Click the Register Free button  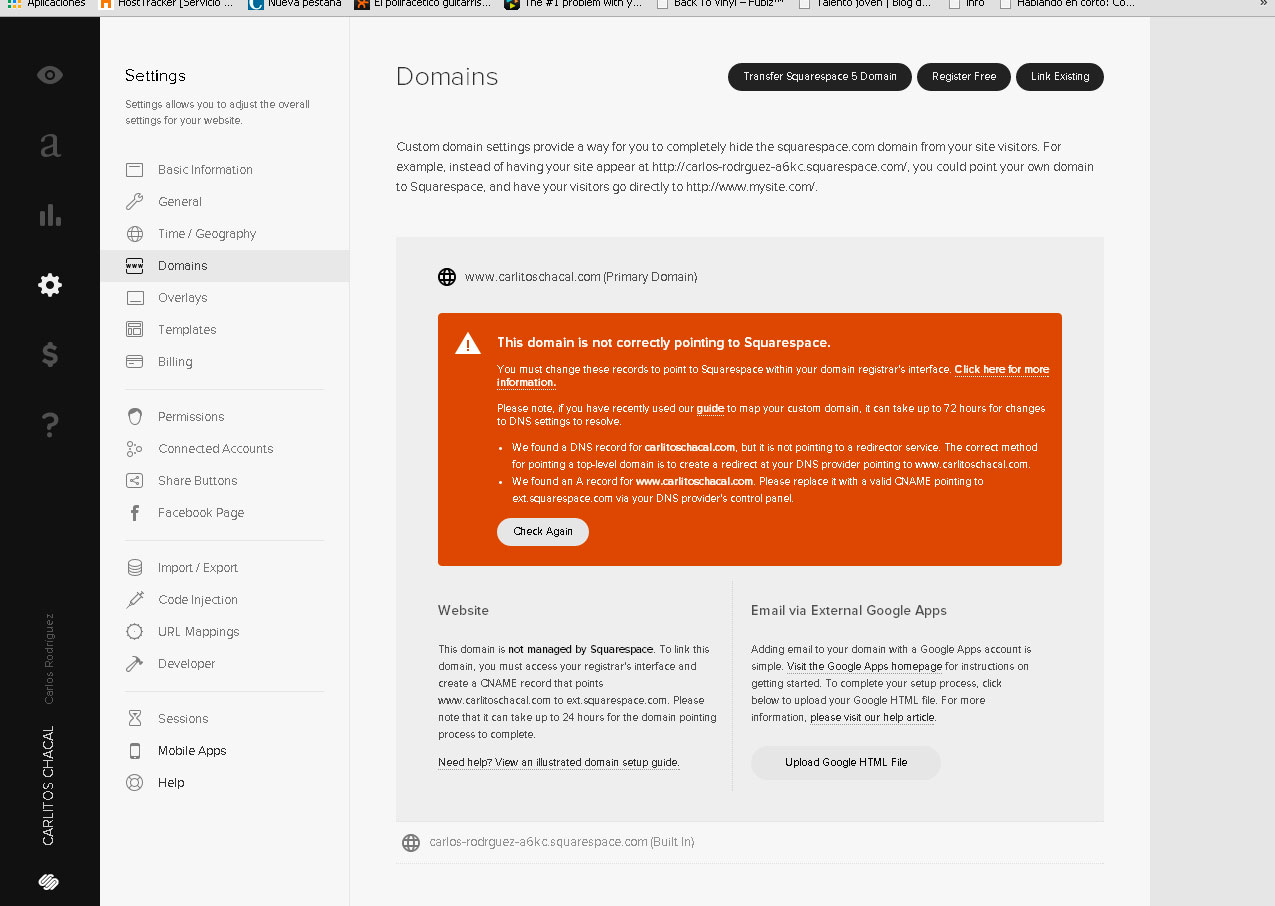pyautogui.click(x=964, y=77)
